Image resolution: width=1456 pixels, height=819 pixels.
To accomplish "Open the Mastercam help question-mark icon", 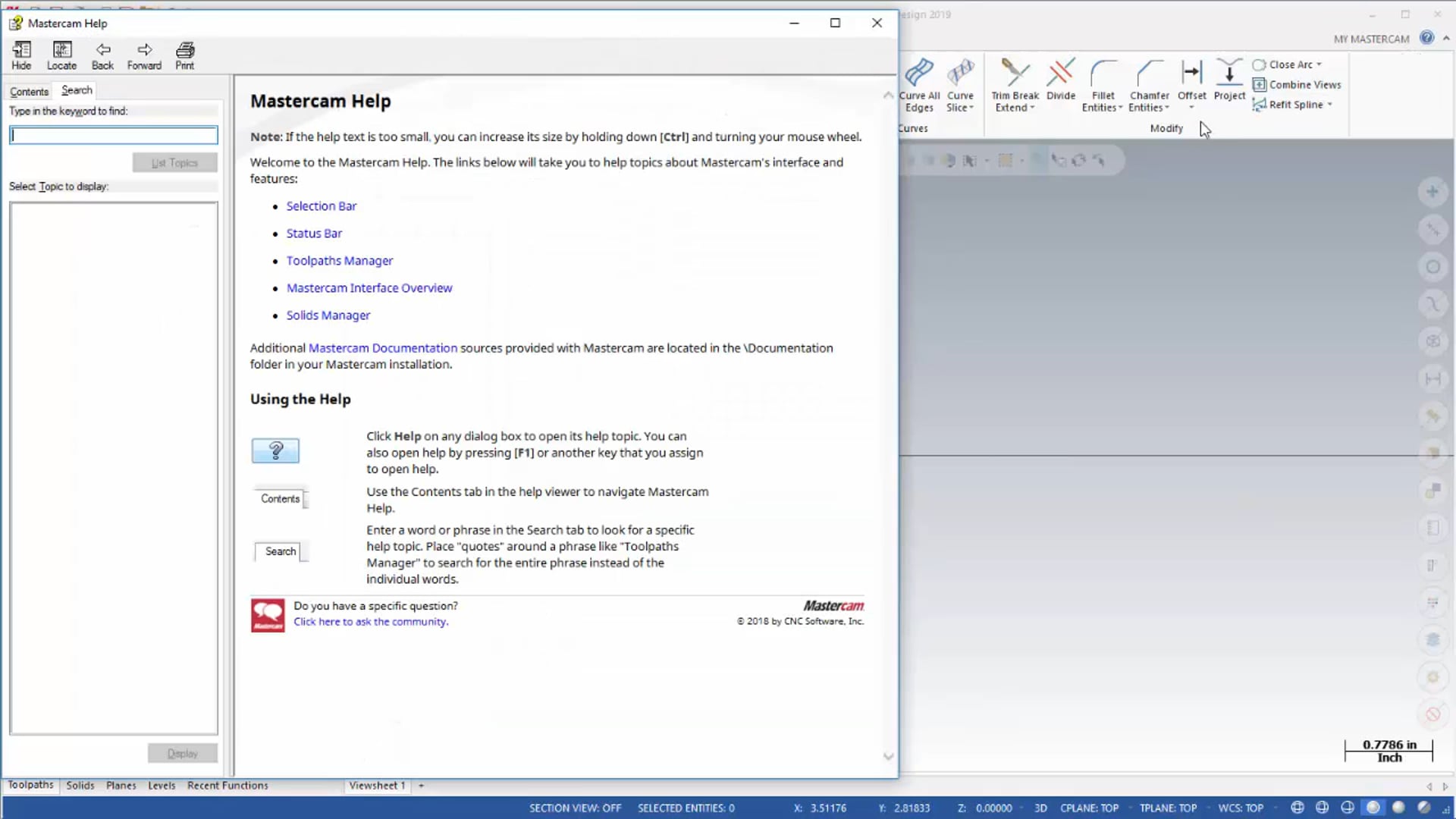I will (x=1427, y=38).
